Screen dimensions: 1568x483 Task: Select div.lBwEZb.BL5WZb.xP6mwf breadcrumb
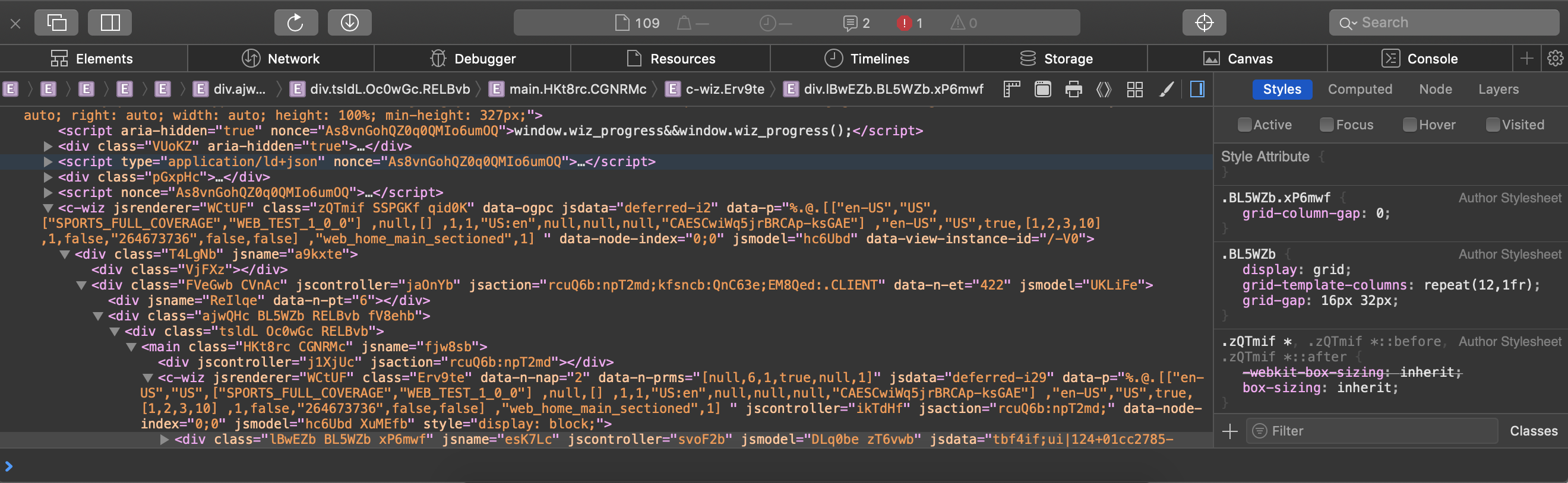pyautogui.click(x=883, y=90)
